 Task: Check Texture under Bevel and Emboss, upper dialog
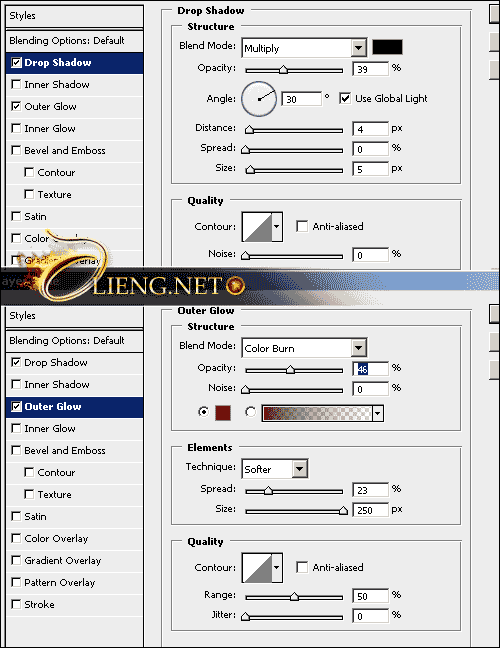pyautogui.click(x=29, y=194)
